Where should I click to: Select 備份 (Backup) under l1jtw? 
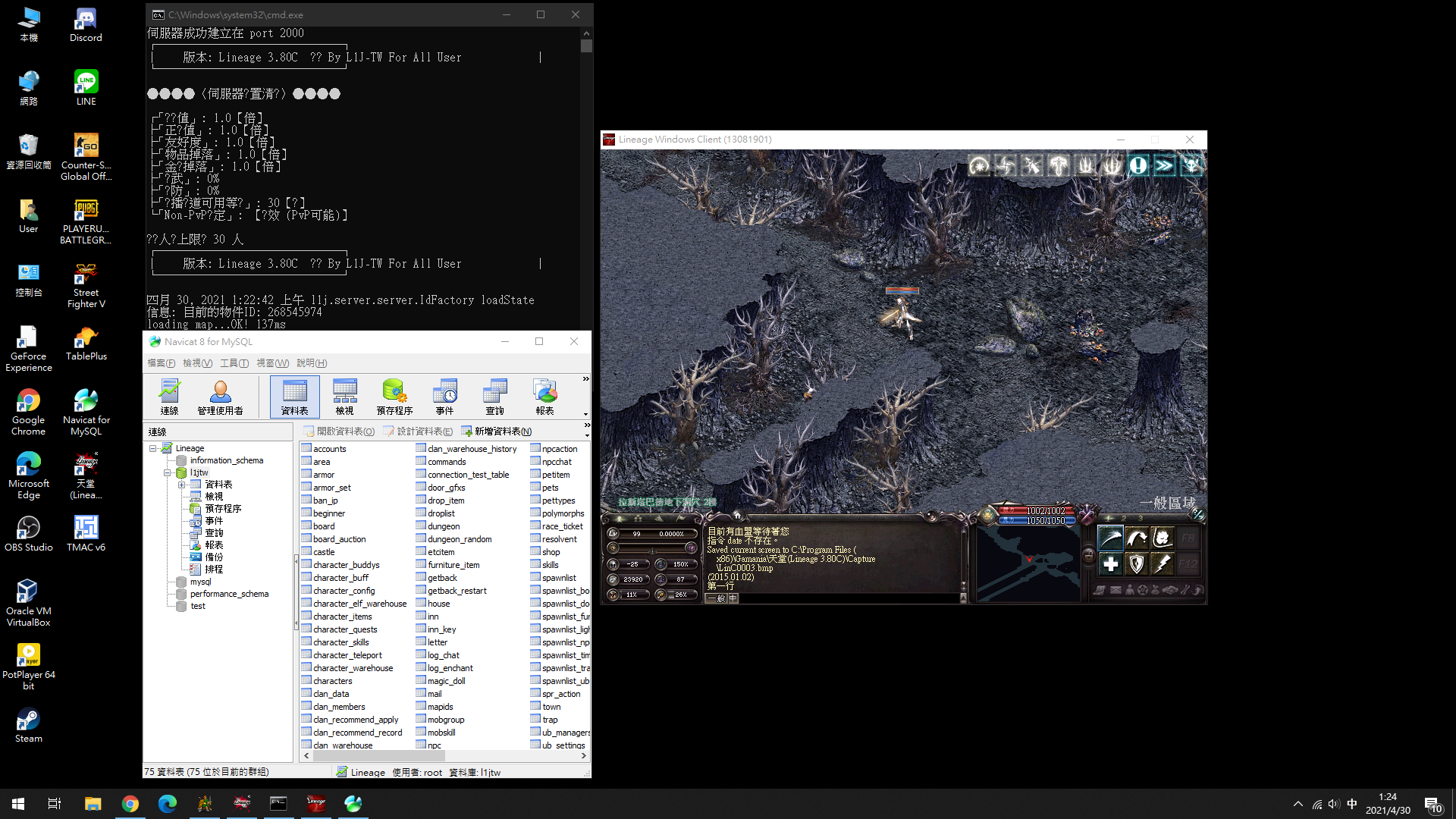click(x=206, y=557)
